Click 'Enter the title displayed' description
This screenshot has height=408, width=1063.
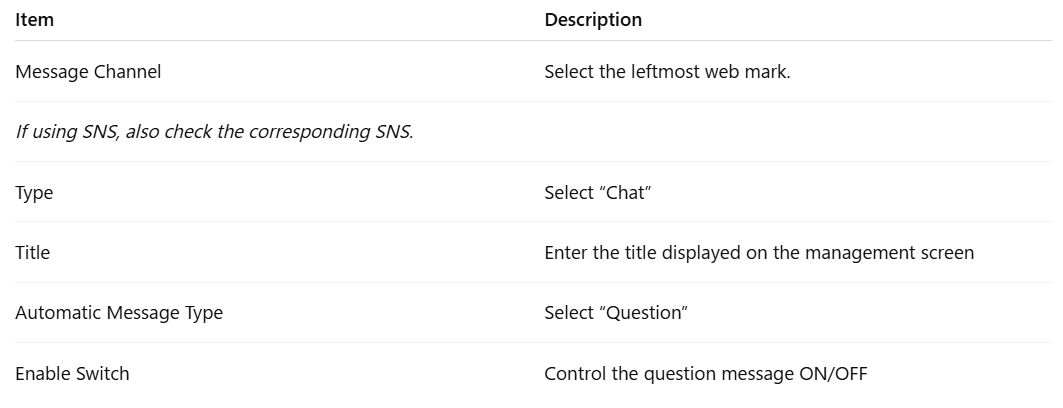[759, 252]
